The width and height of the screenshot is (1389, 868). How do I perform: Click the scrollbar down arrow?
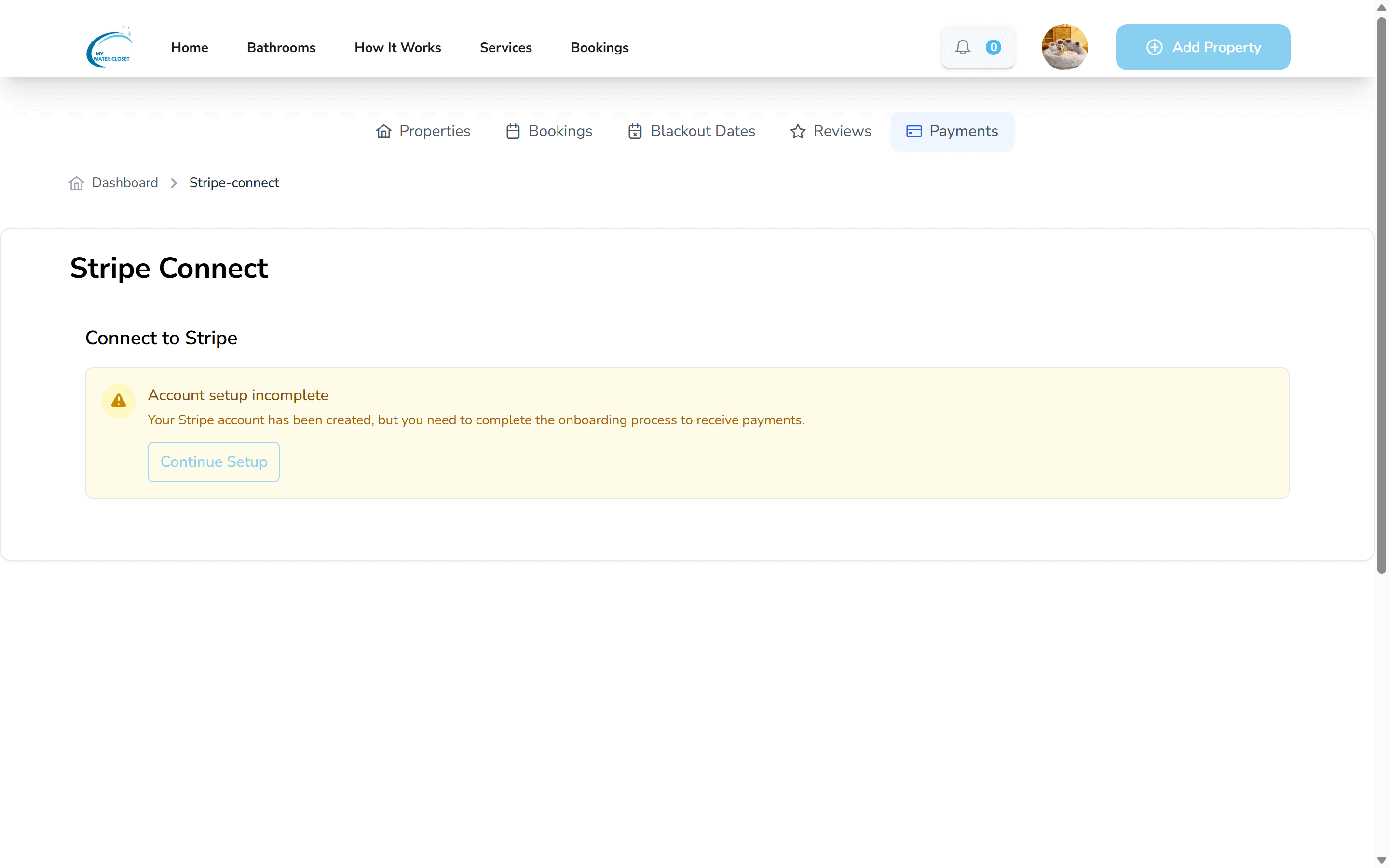pyautogui.click(x=1382, y=860)
